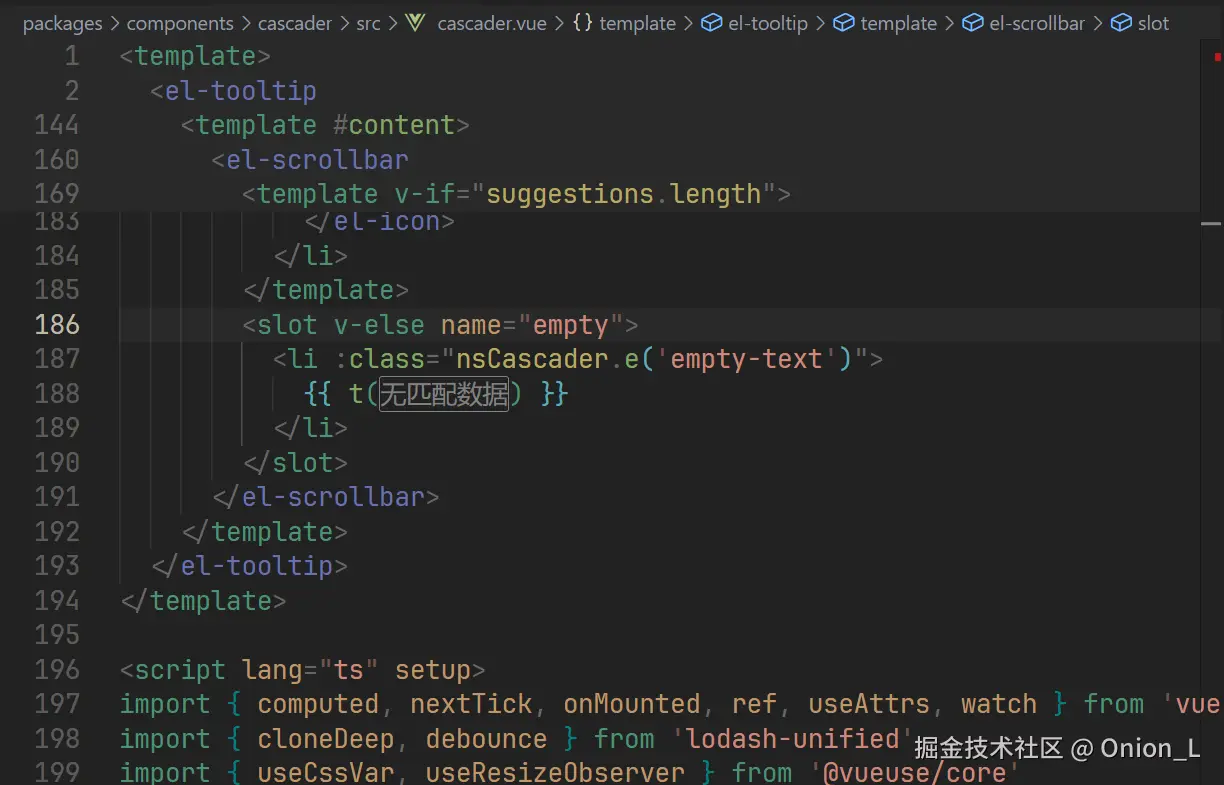The image size is (1224, 785).
Task: Click computed in the vue import
Action: [318, 704]
